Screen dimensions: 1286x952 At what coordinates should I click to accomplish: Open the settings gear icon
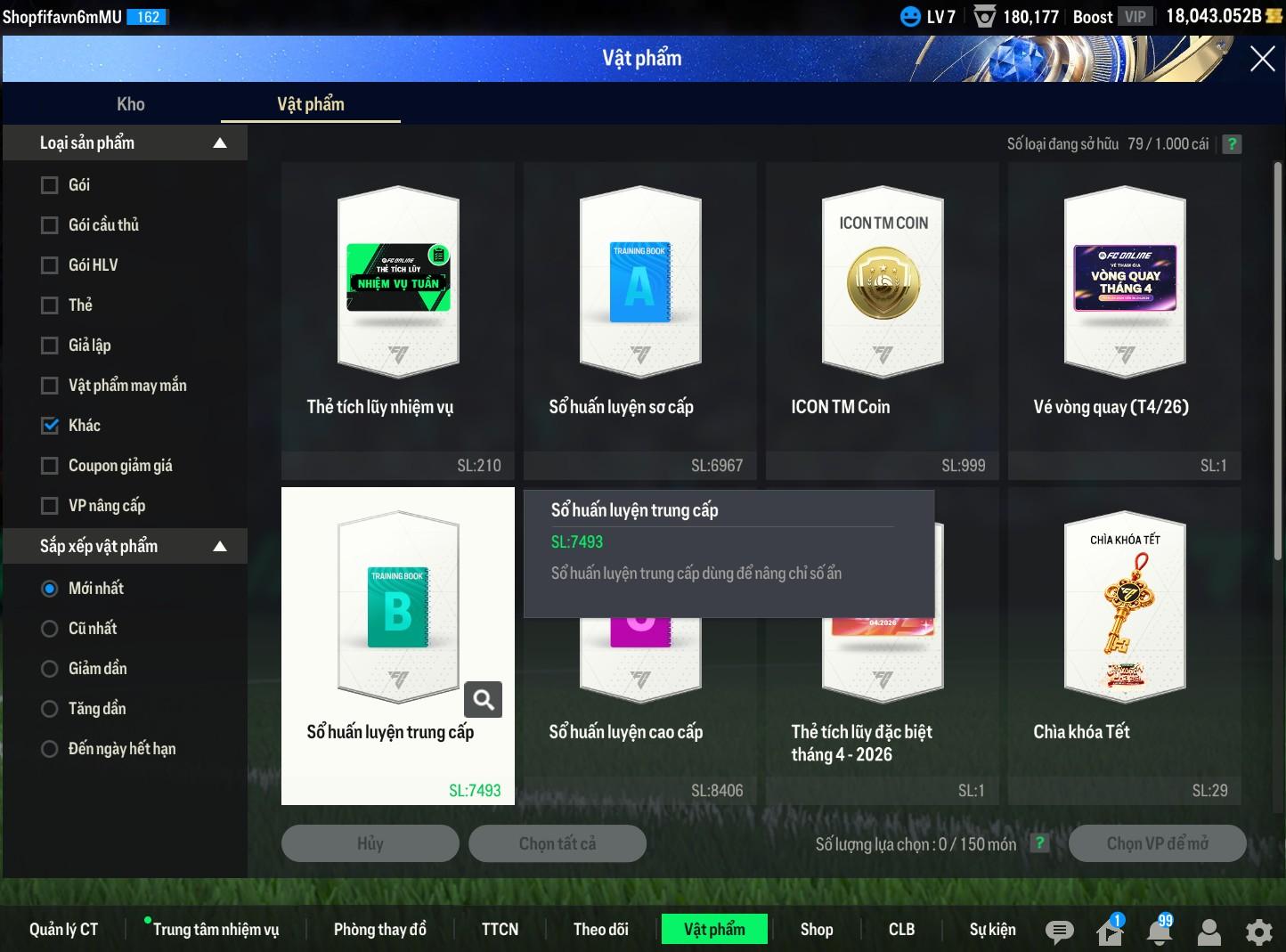coord(1258,932)
